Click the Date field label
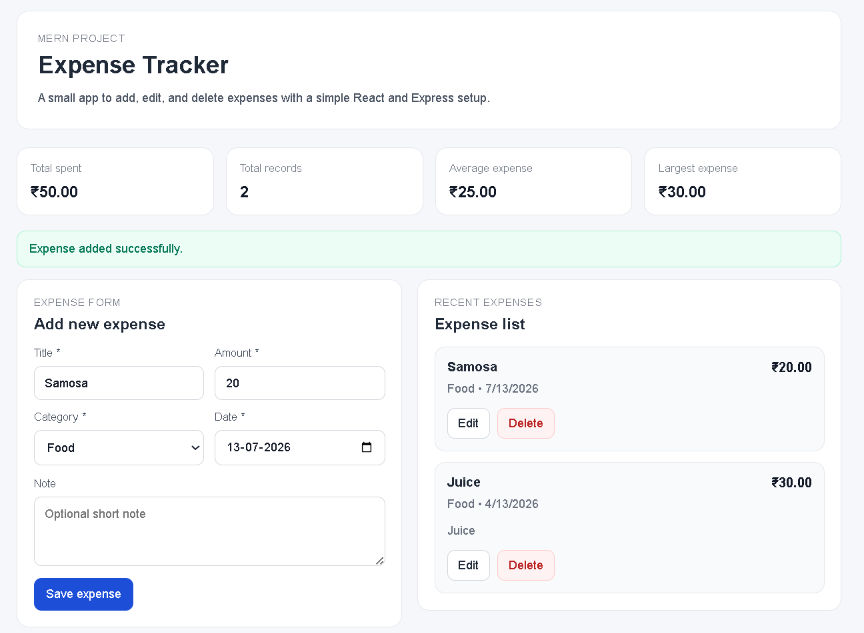This screenshot has width=864, height=633. [229, 417]
